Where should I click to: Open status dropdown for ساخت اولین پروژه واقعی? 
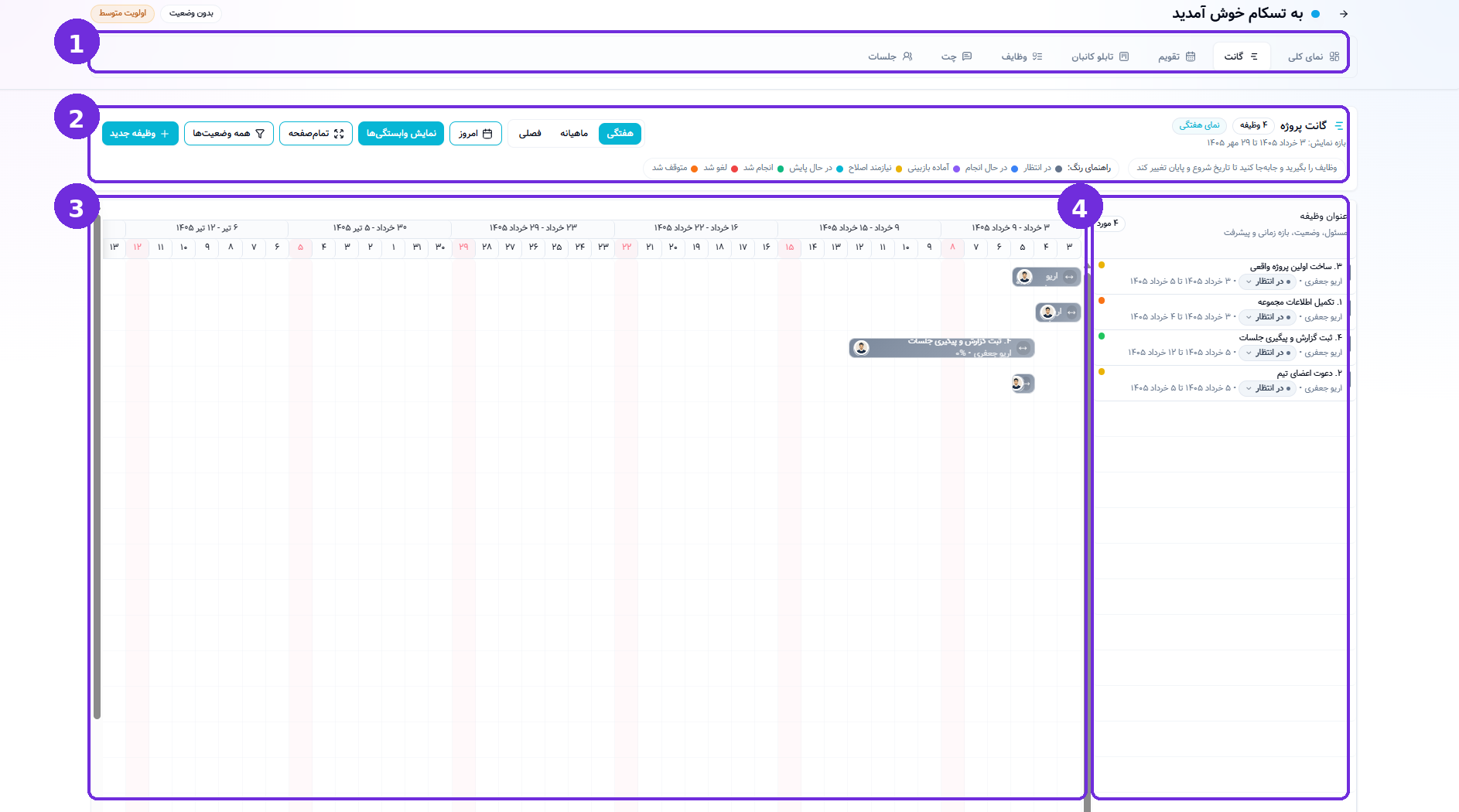1269,281
